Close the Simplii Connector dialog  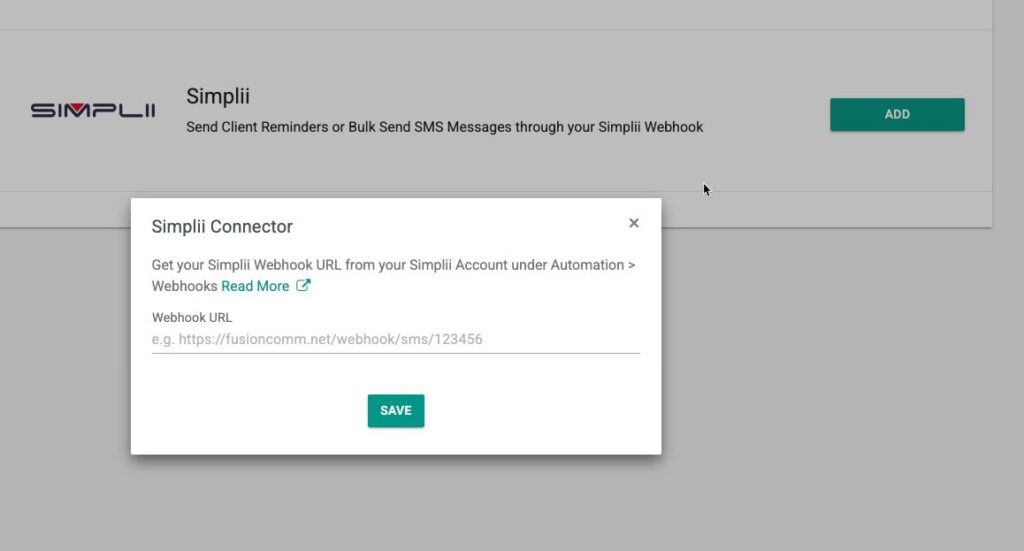coord(633,223)
